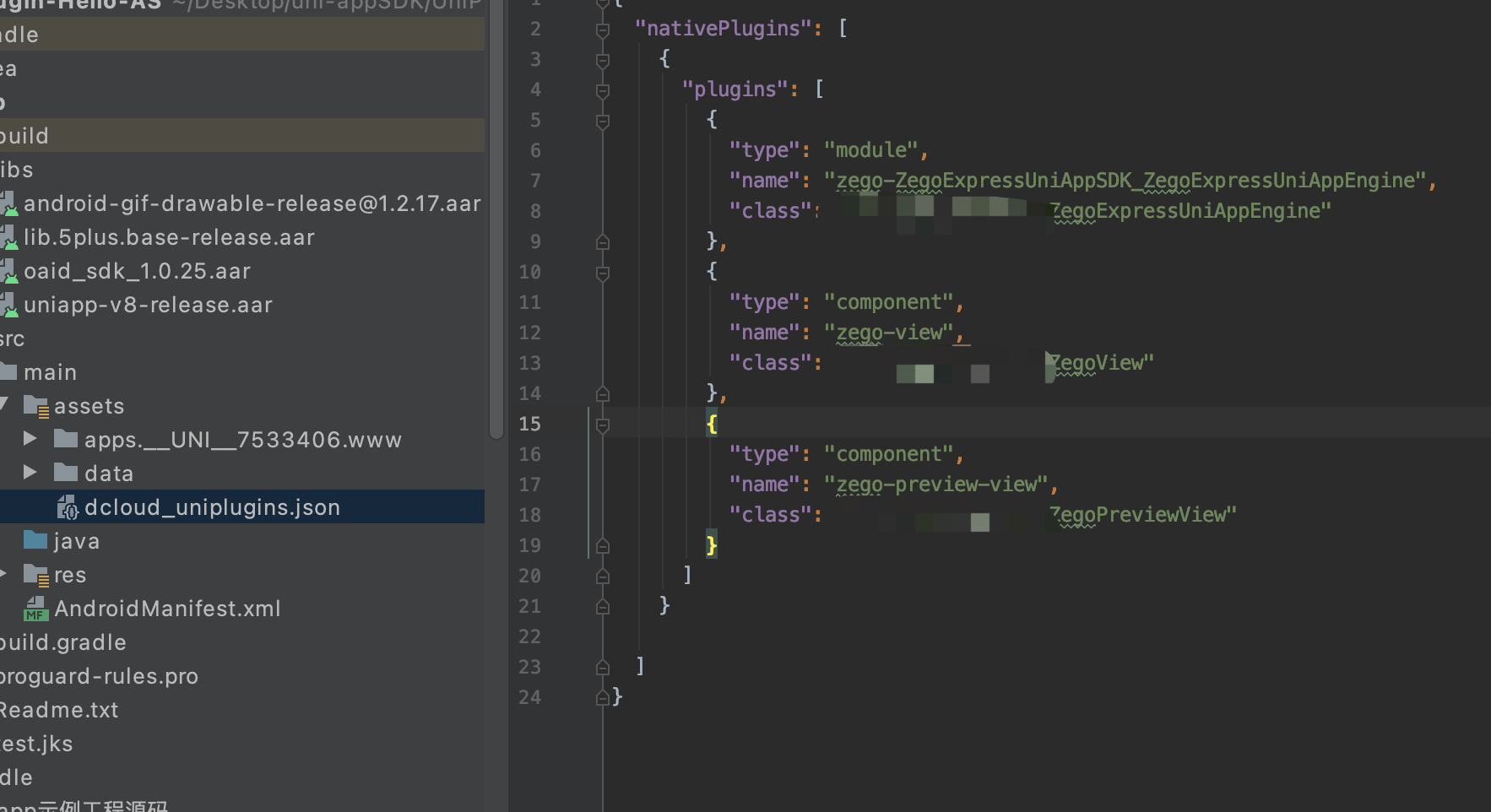
Task: Select uniapp-v8-release.aar library
Action: click(x=148, y=305)
